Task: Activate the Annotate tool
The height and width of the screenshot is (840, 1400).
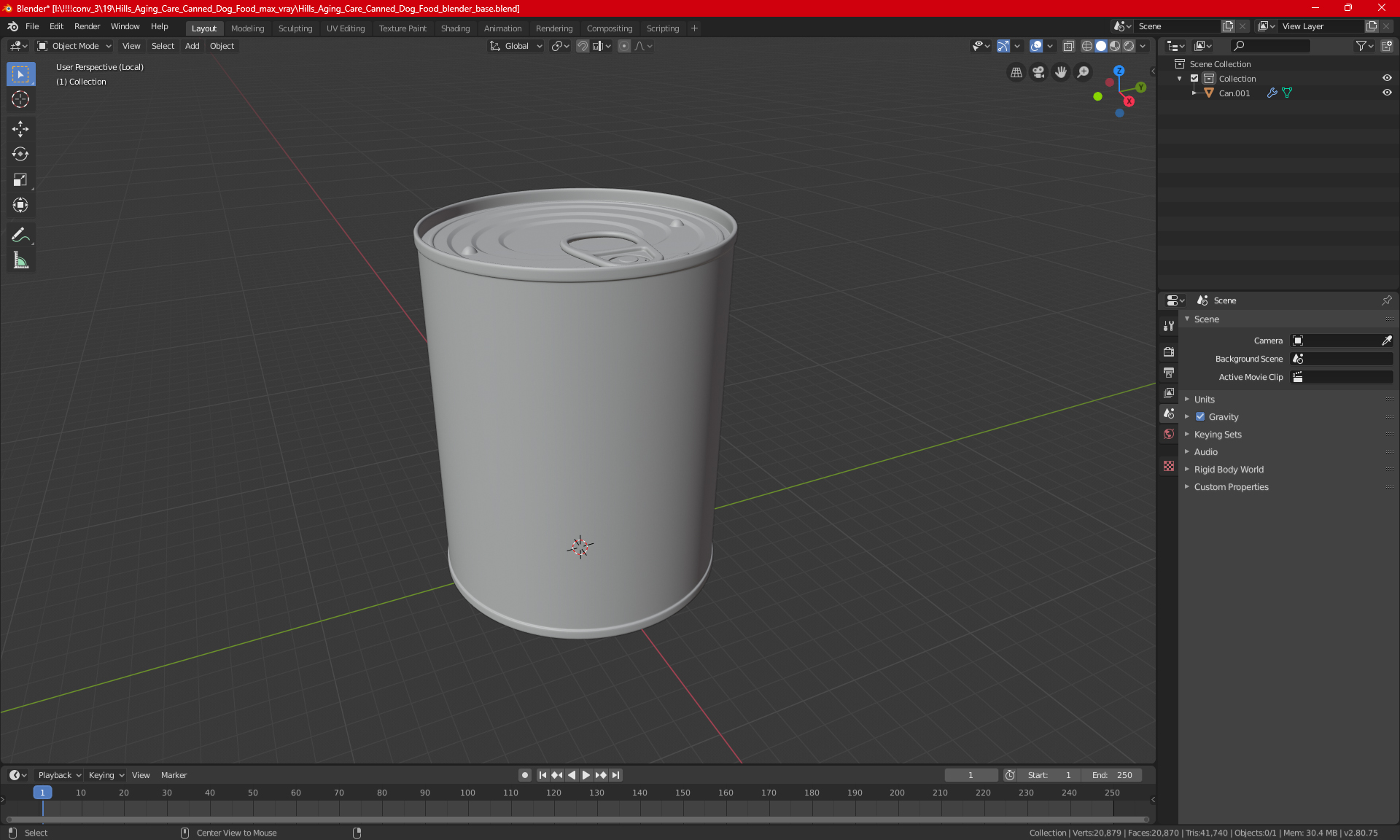Action: click(x=20, y=235)
